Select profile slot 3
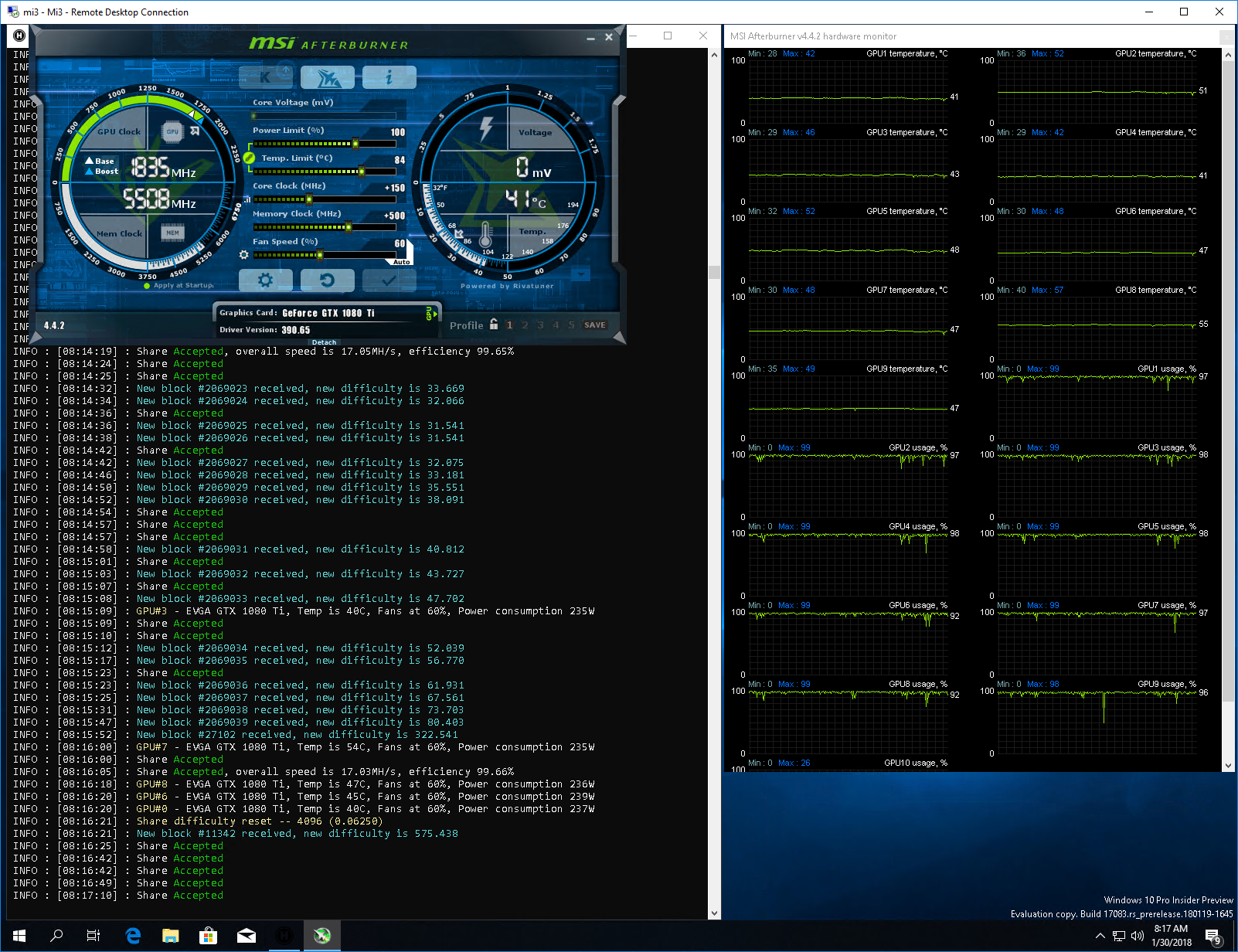This screenshot has height=952, width=1238. 540,325
